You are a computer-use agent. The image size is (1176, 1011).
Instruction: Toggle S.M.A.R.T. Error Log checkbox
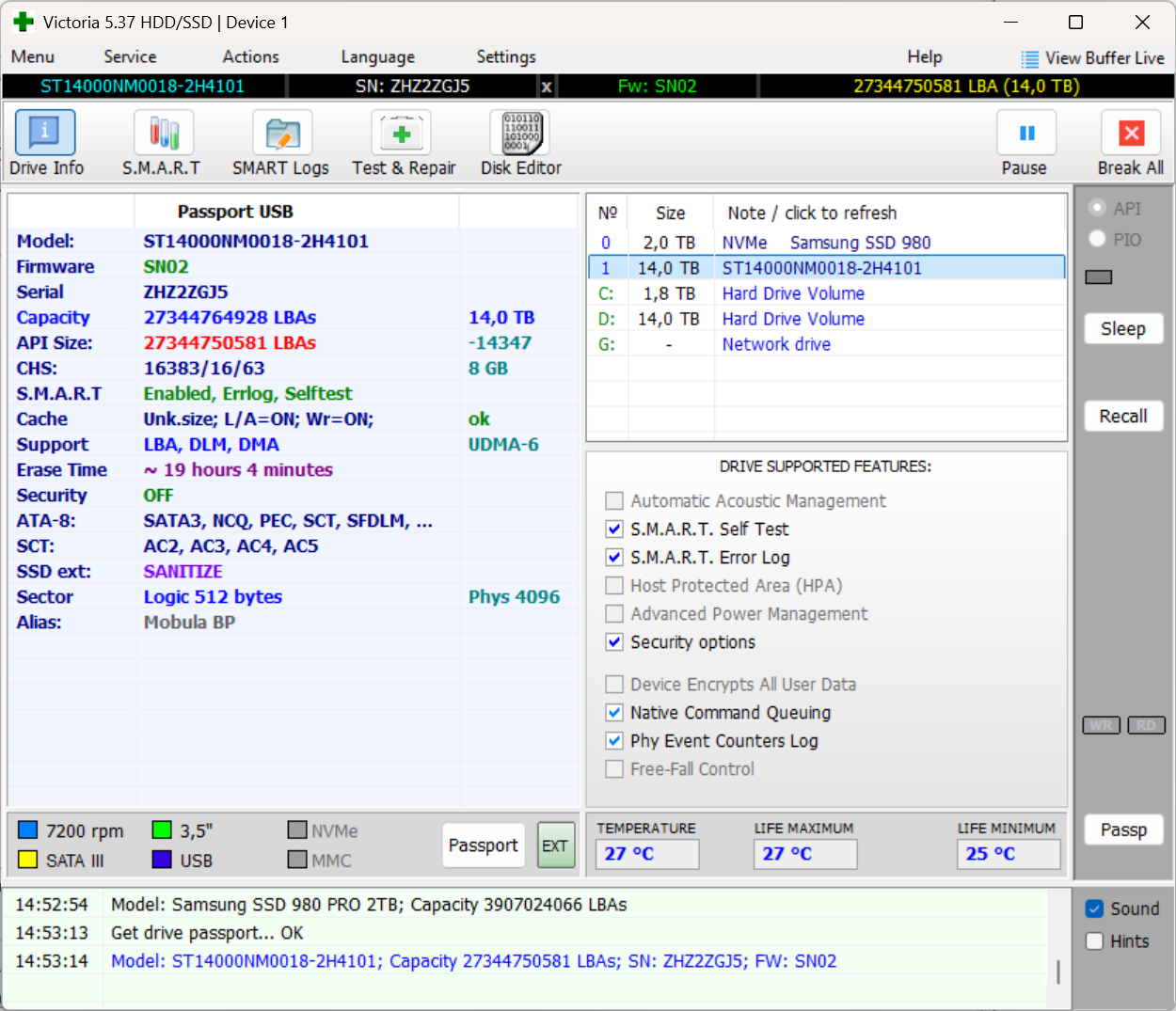coord(614,557)
